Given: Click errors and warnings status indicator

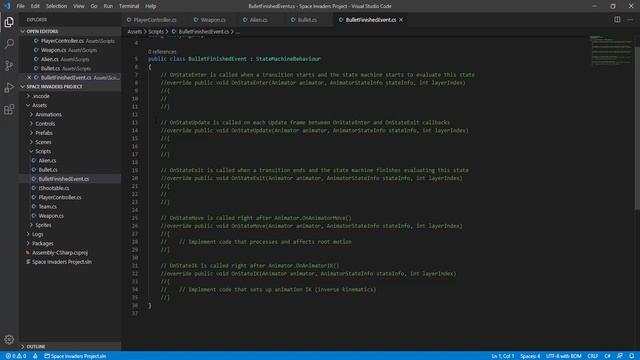Looking at the screenshot, I should click(16, 356).
